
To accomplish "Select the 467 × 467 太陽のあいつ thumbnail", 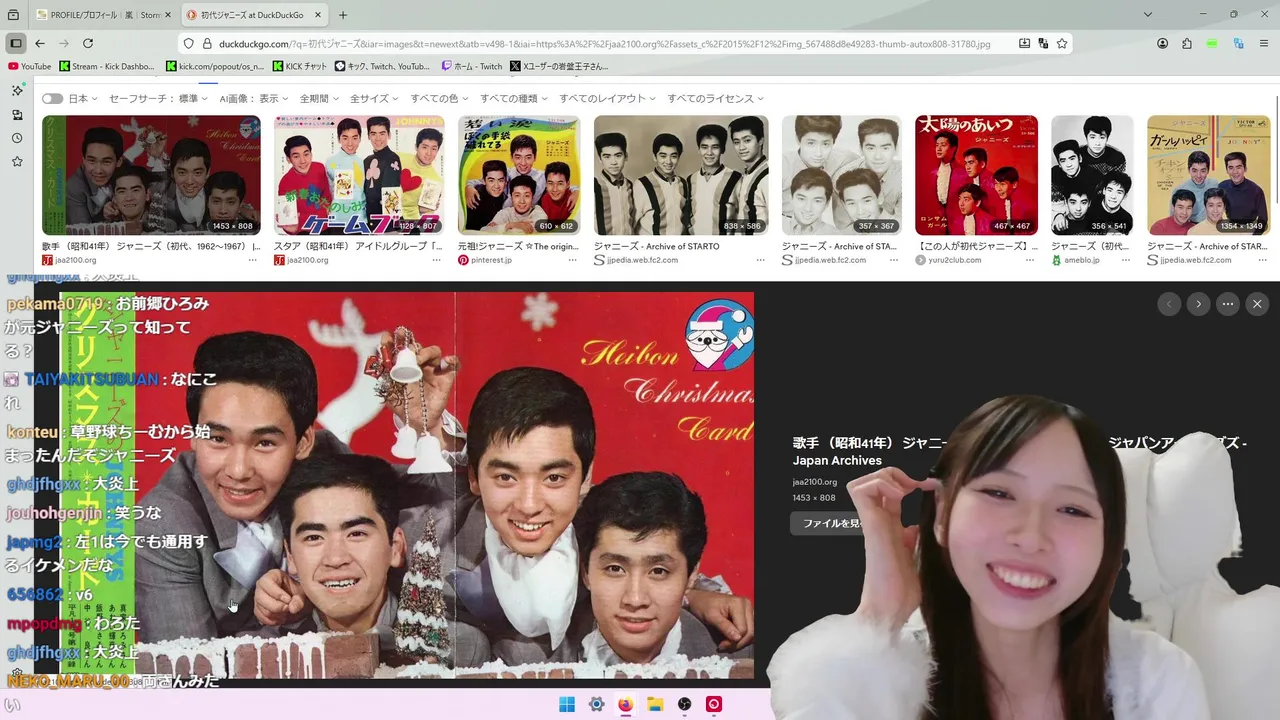I will pos(976,175).
